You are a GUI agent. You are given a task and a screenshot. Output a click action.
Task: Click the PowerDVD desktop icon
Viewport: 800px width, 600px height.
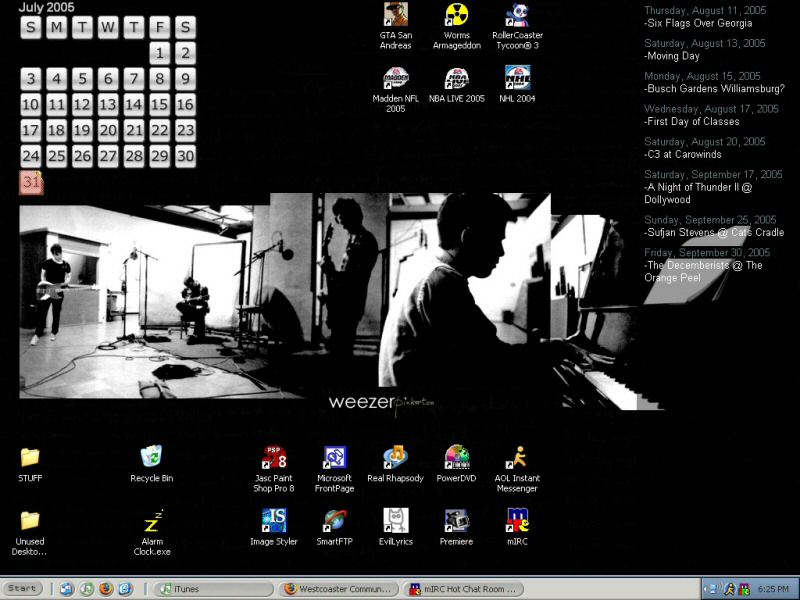click(457, 464)
